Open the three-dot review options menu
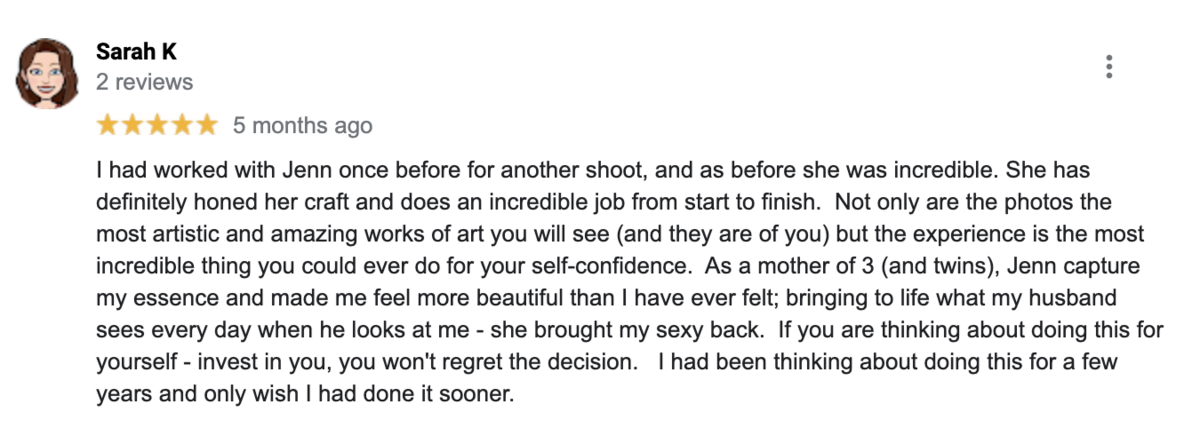This screenshot has width=1200, height=428. (x=1108, y=67)
